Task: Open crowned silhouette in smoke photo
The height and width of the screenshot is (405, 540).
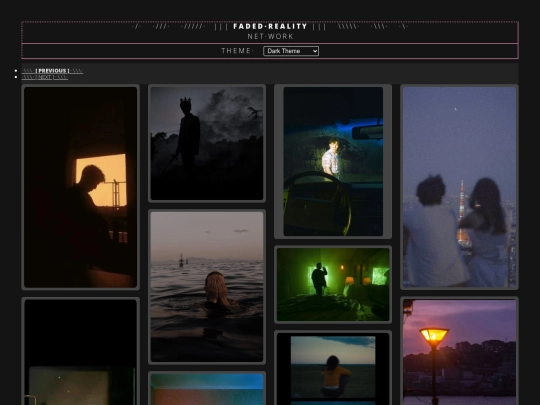Action: [x=207, y=143]
